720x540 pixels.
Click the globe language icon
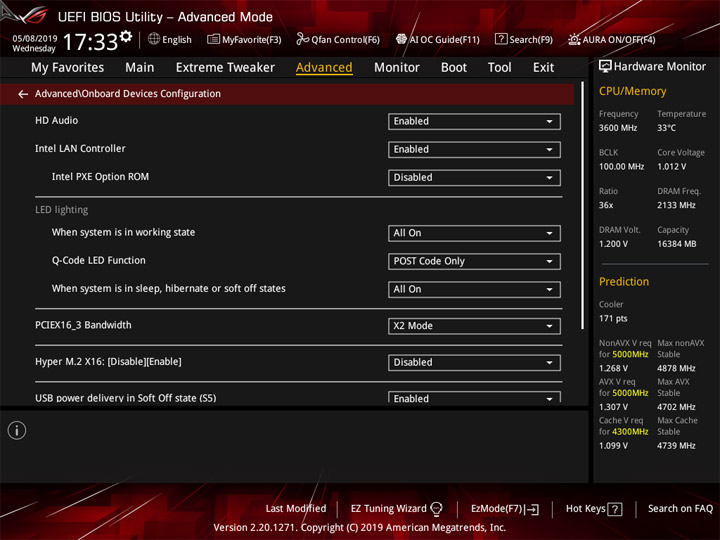tap(154, 39)
